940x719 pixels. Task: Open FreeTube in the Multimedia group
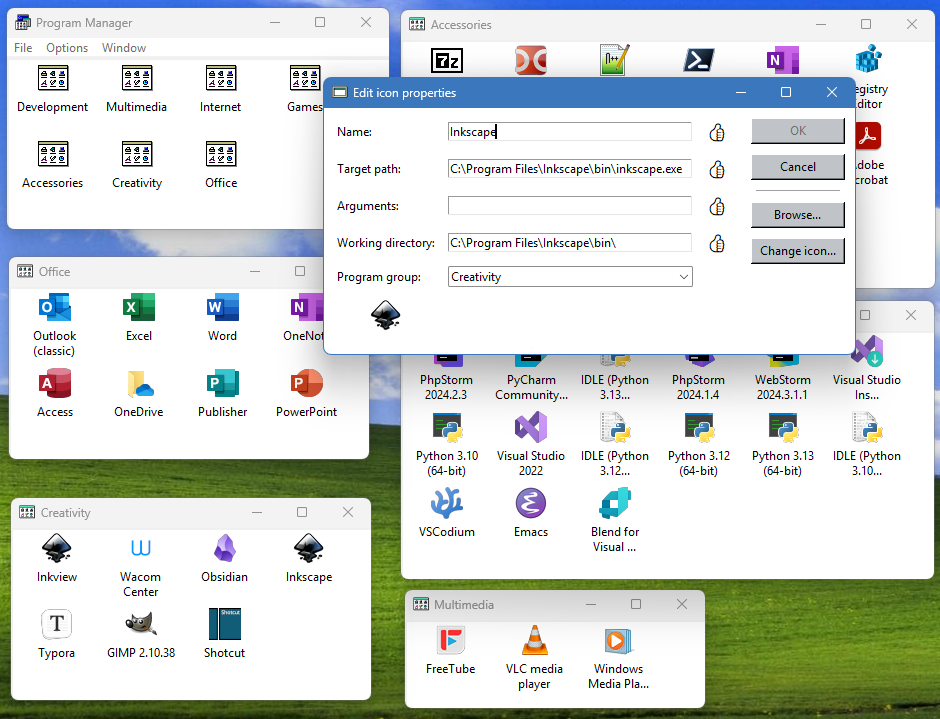450,641
